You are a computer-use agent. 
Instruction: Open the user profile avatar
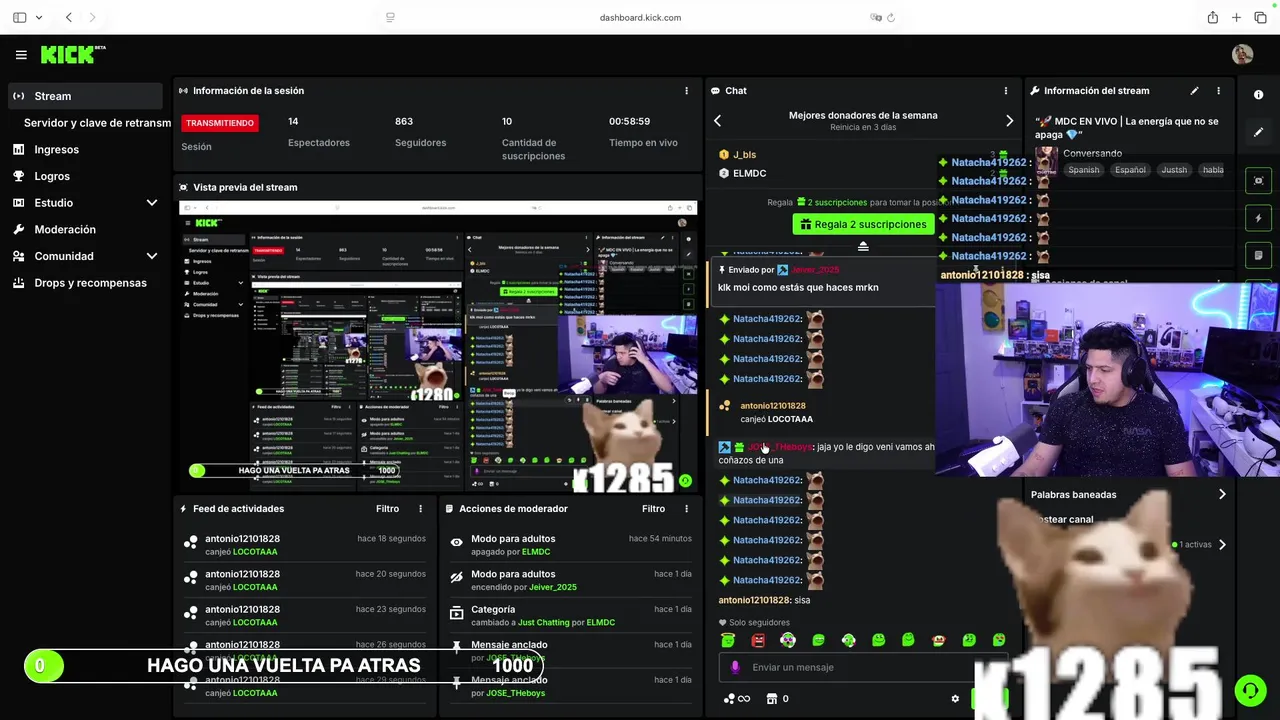click(x=1242, y=55)
